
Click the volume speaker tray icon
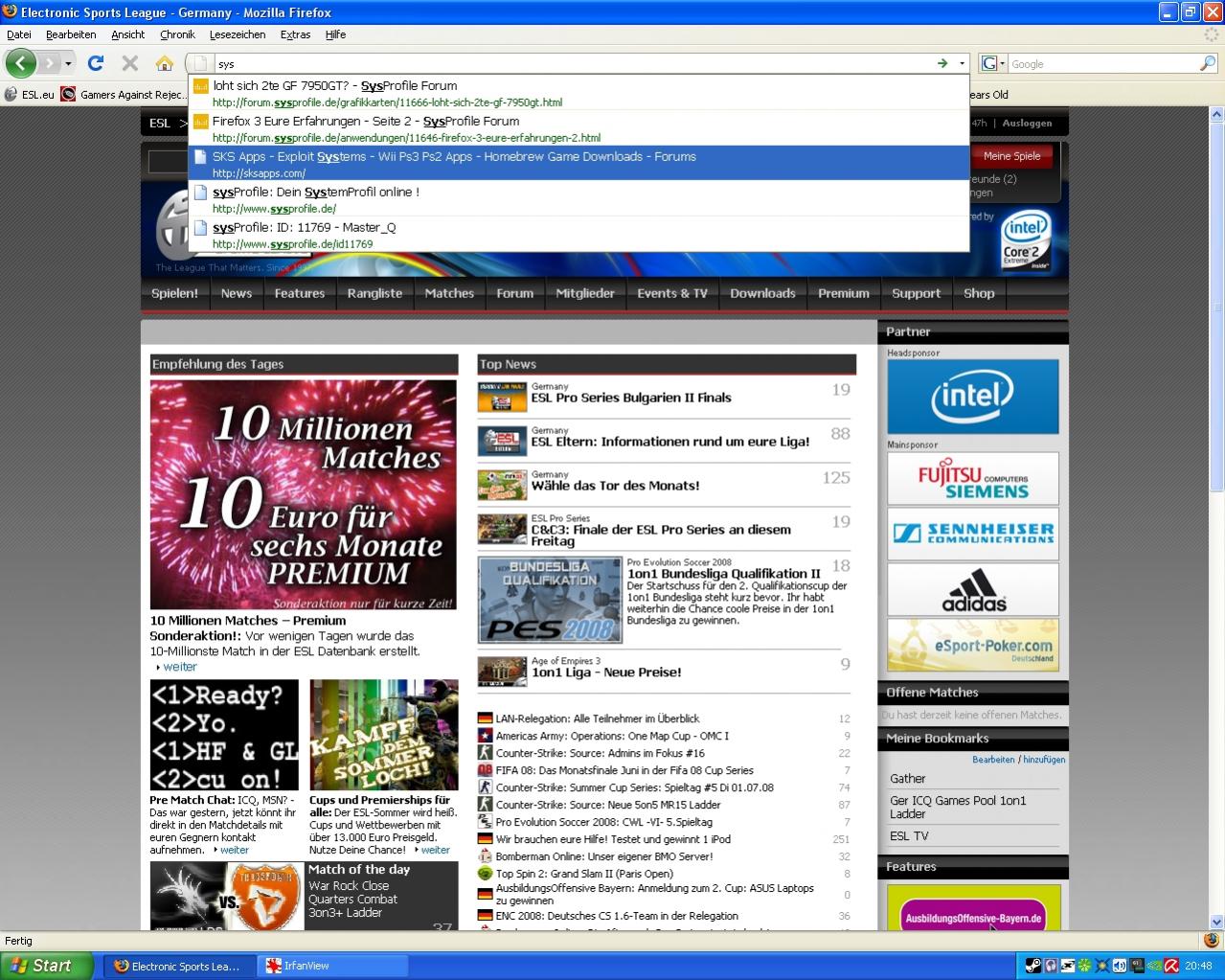[x=1120, y=966]
